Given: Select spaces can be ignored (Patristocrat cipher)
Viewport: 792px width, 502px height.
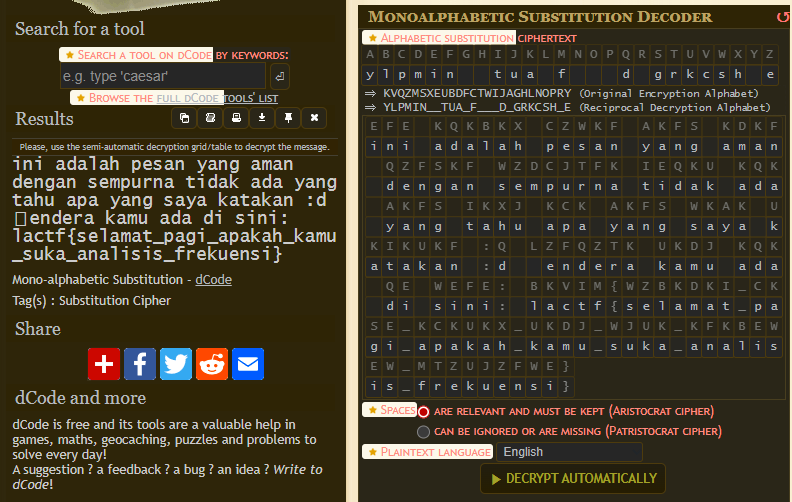Looking at the screenshot, I should tap(423, 432).
